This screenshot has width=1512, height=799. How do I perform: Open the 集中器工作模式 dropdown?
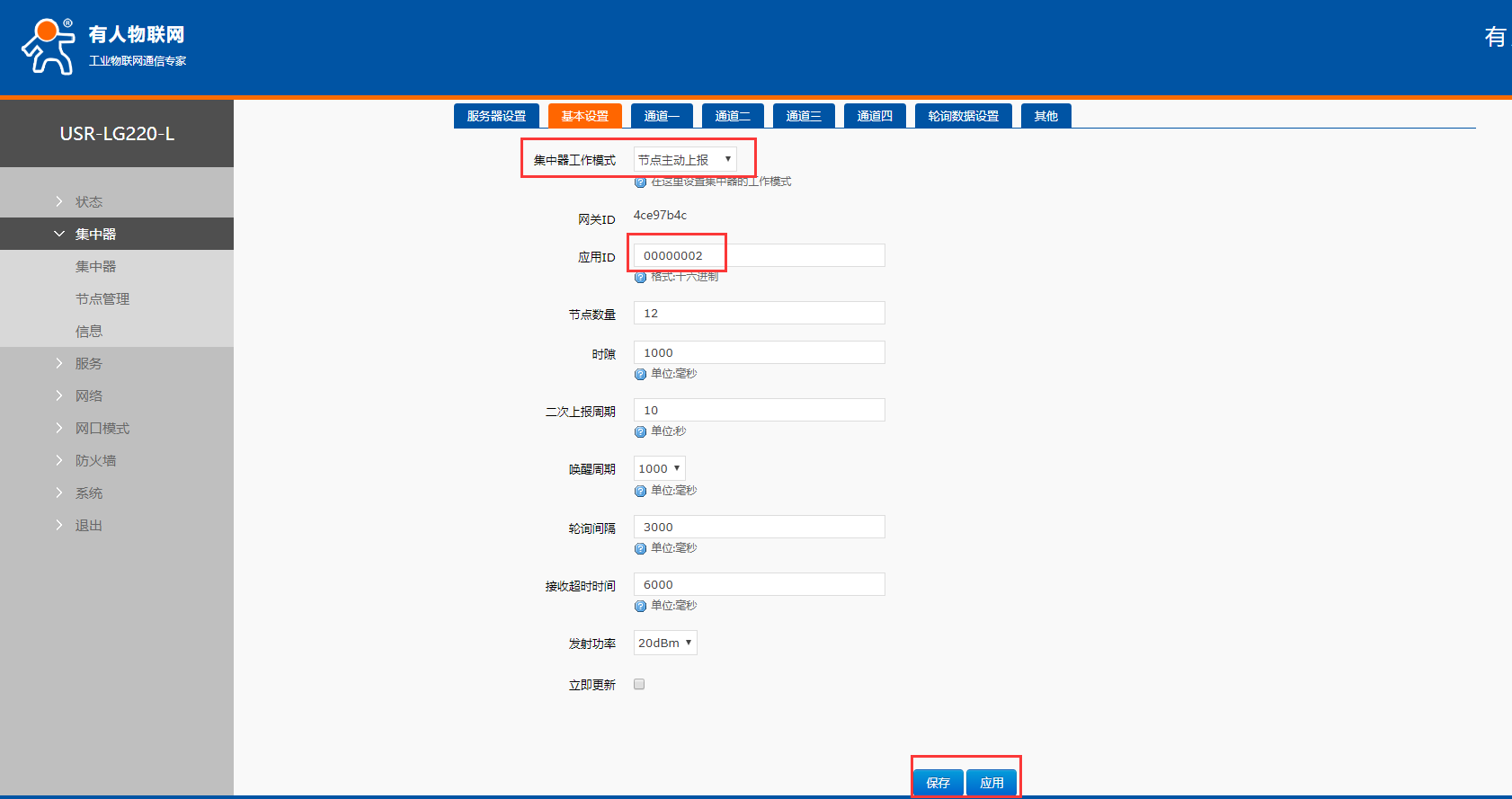[685, 160]
